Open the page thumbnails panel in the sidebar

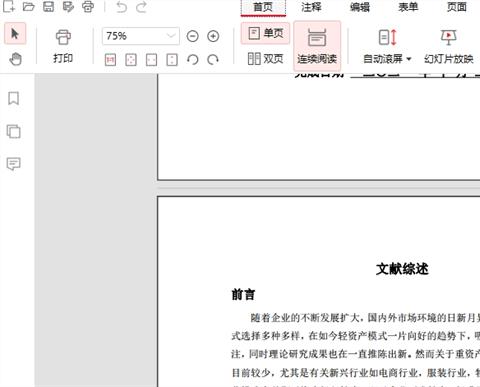[x=14, y=131]
